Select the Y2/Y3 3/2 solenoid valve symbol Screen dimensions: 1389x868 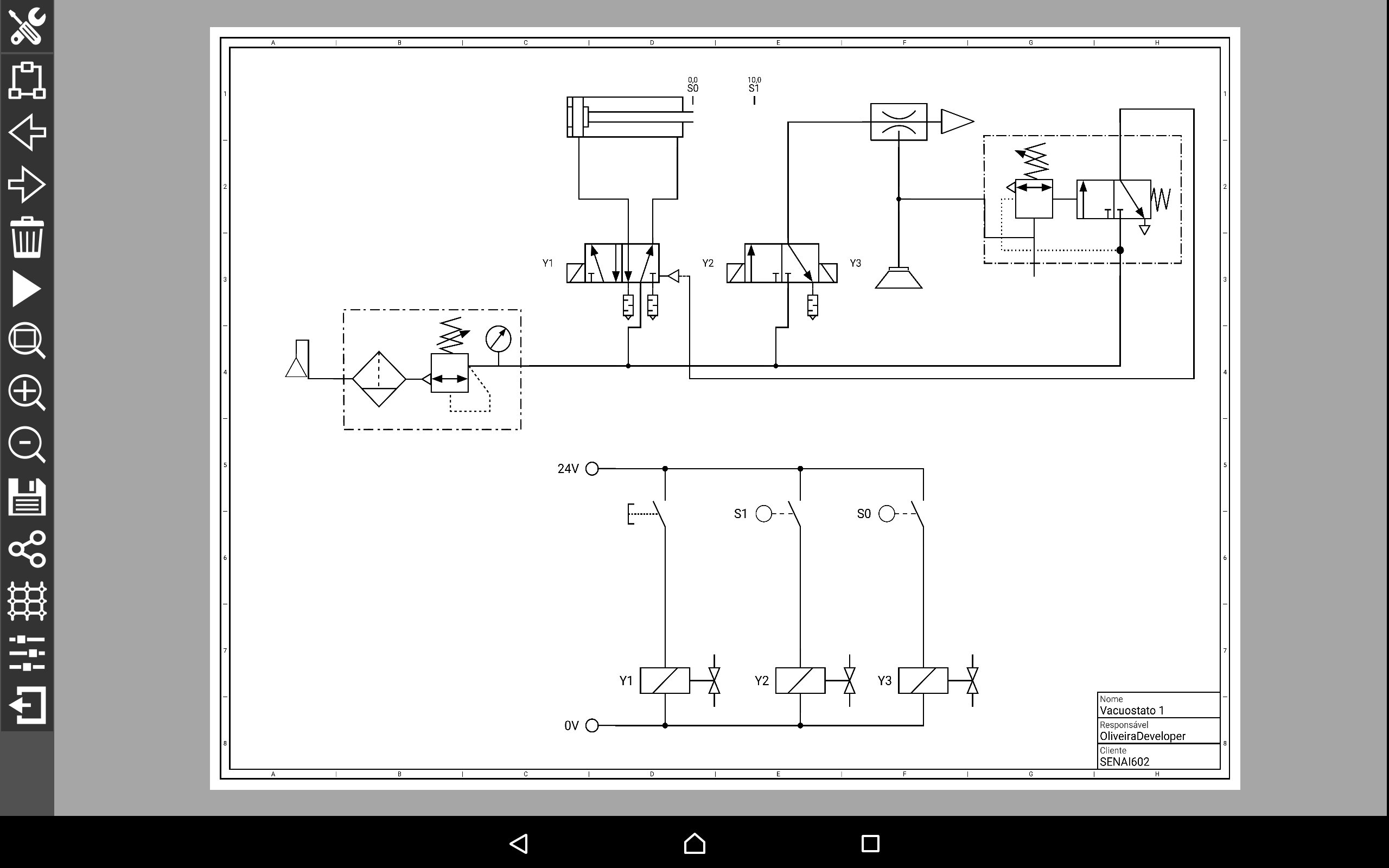point(782,263)
